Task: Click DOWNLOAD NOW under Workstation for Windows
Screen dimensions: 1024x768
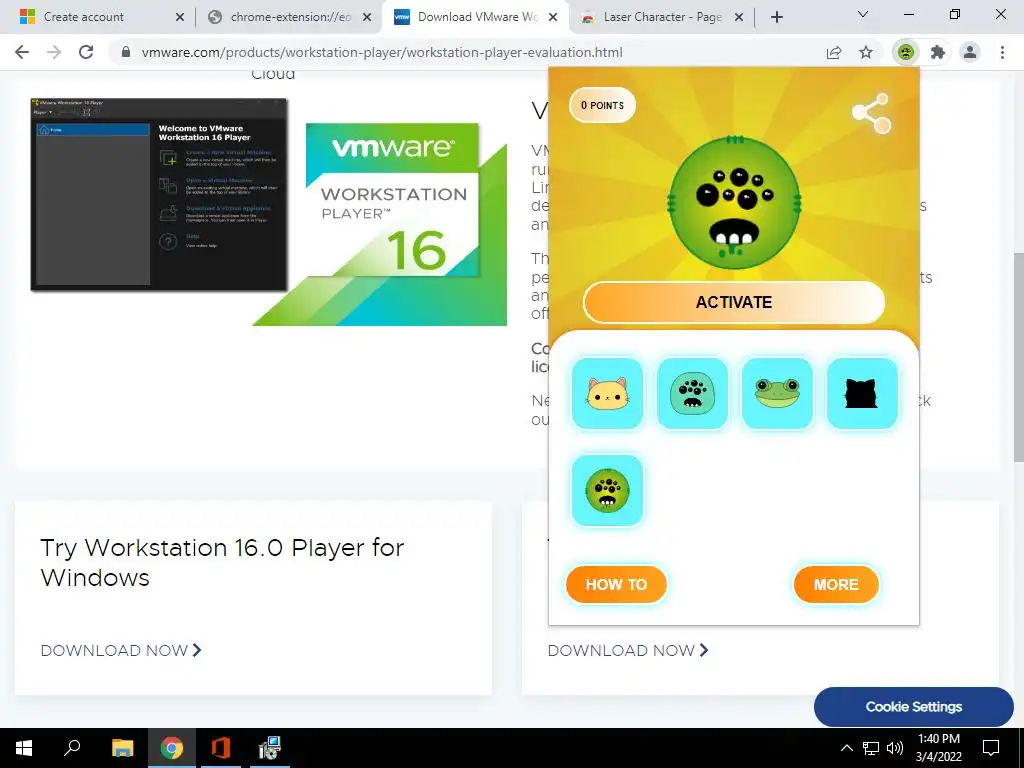Action: pos(121,650)
